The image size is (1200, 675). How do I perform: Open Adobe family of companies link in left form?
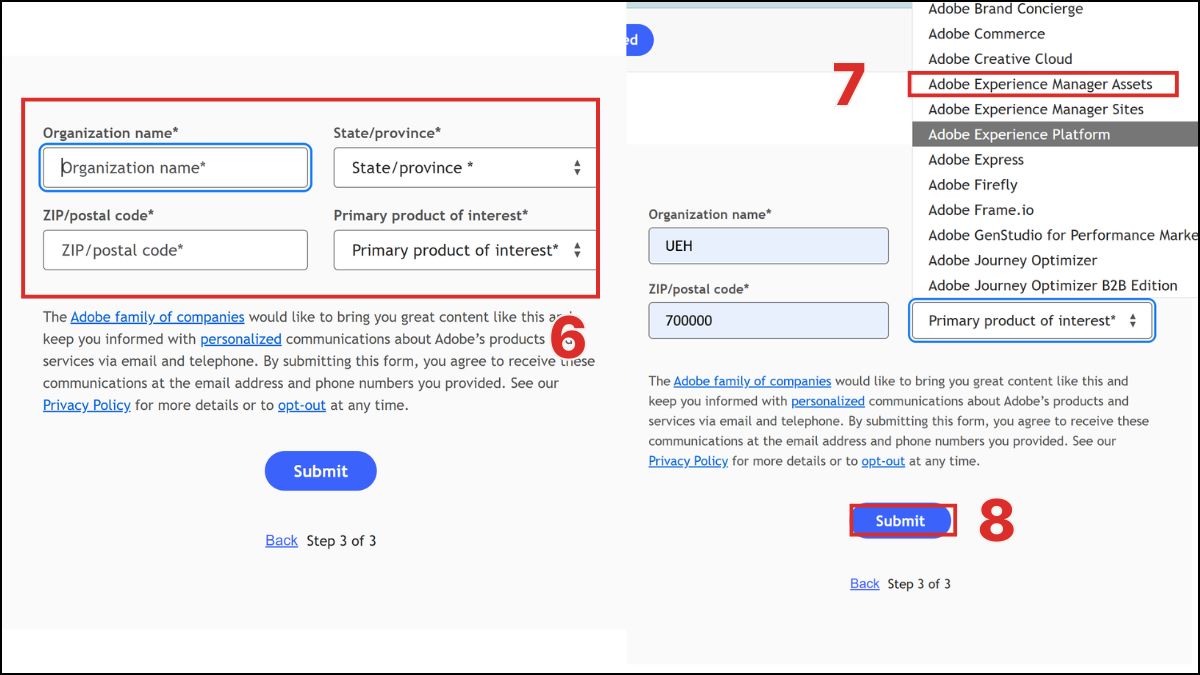157,317
